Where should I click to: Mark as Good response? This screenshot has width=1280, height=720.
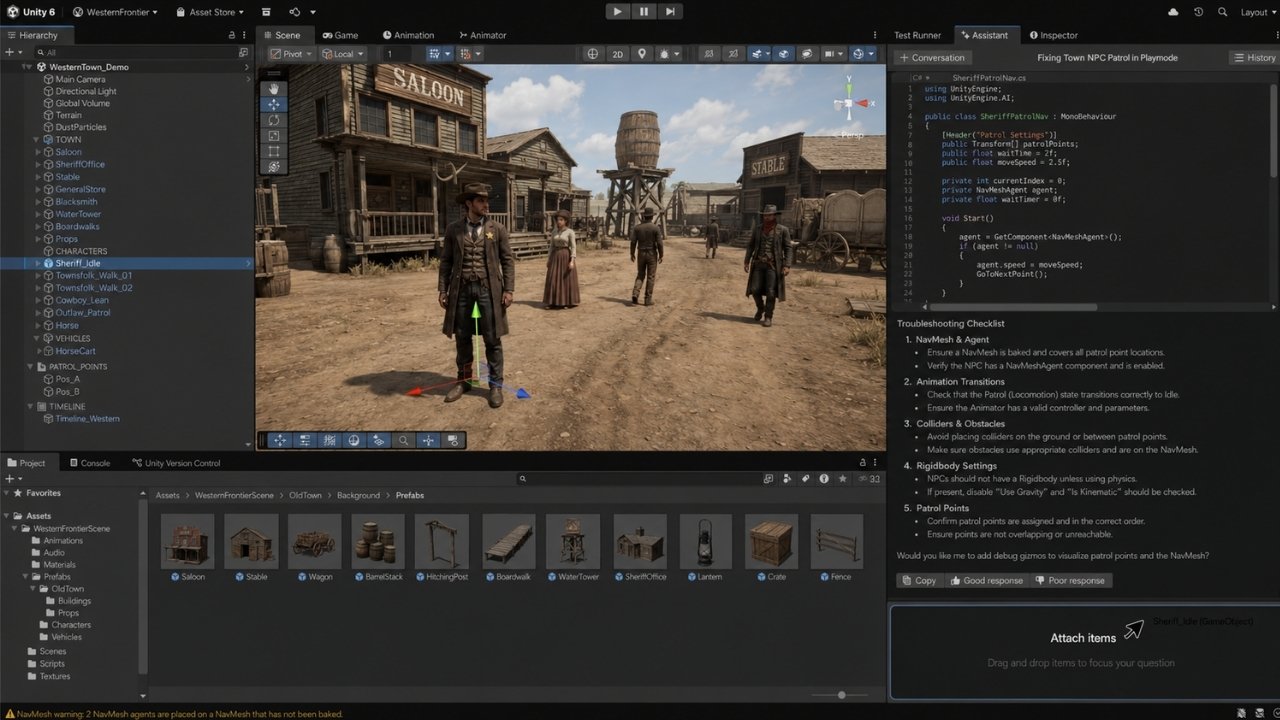[986, 580]
